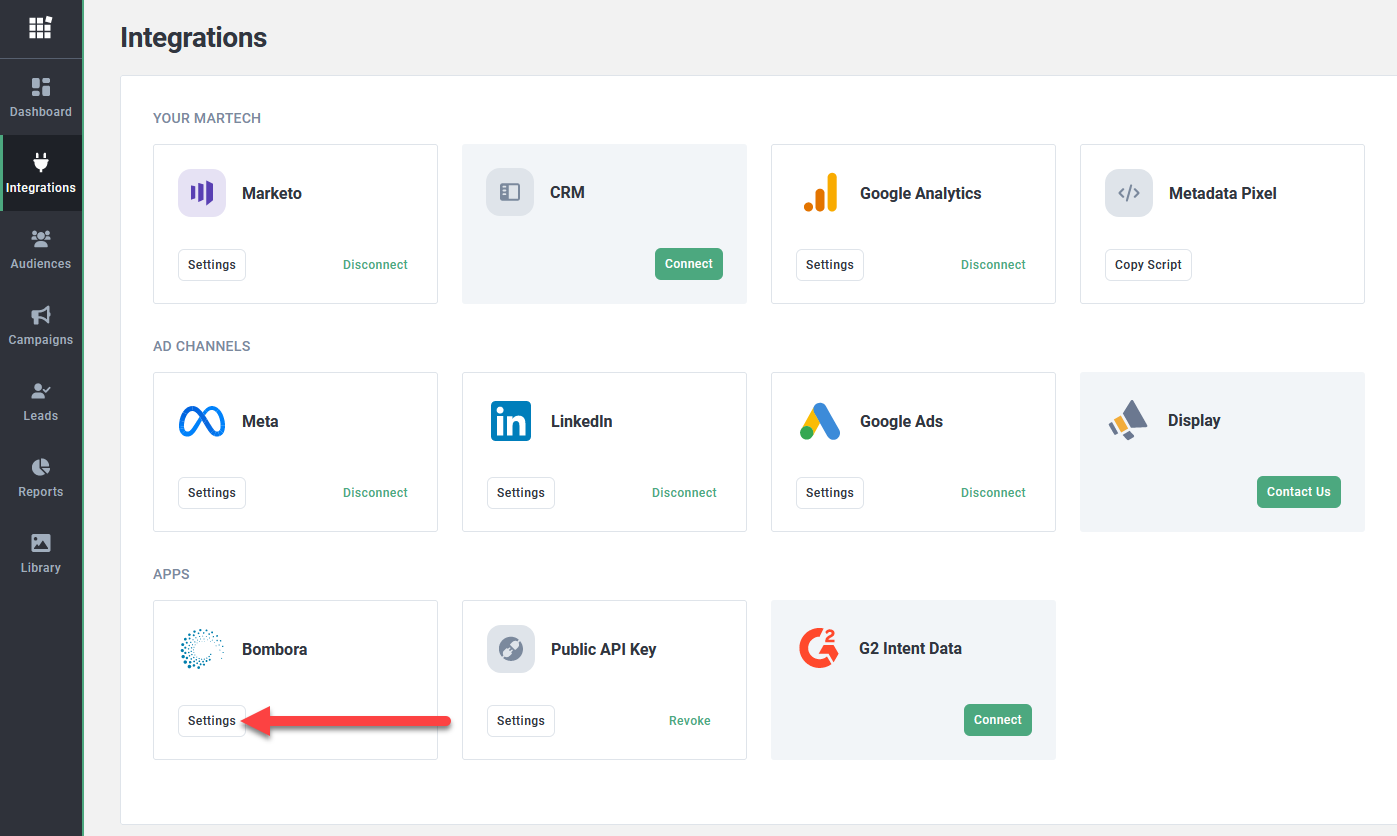The width and height of the screenshot is (1397, 836).
Task: Click the Google Ads logo icon
Action: click(820, 421)
